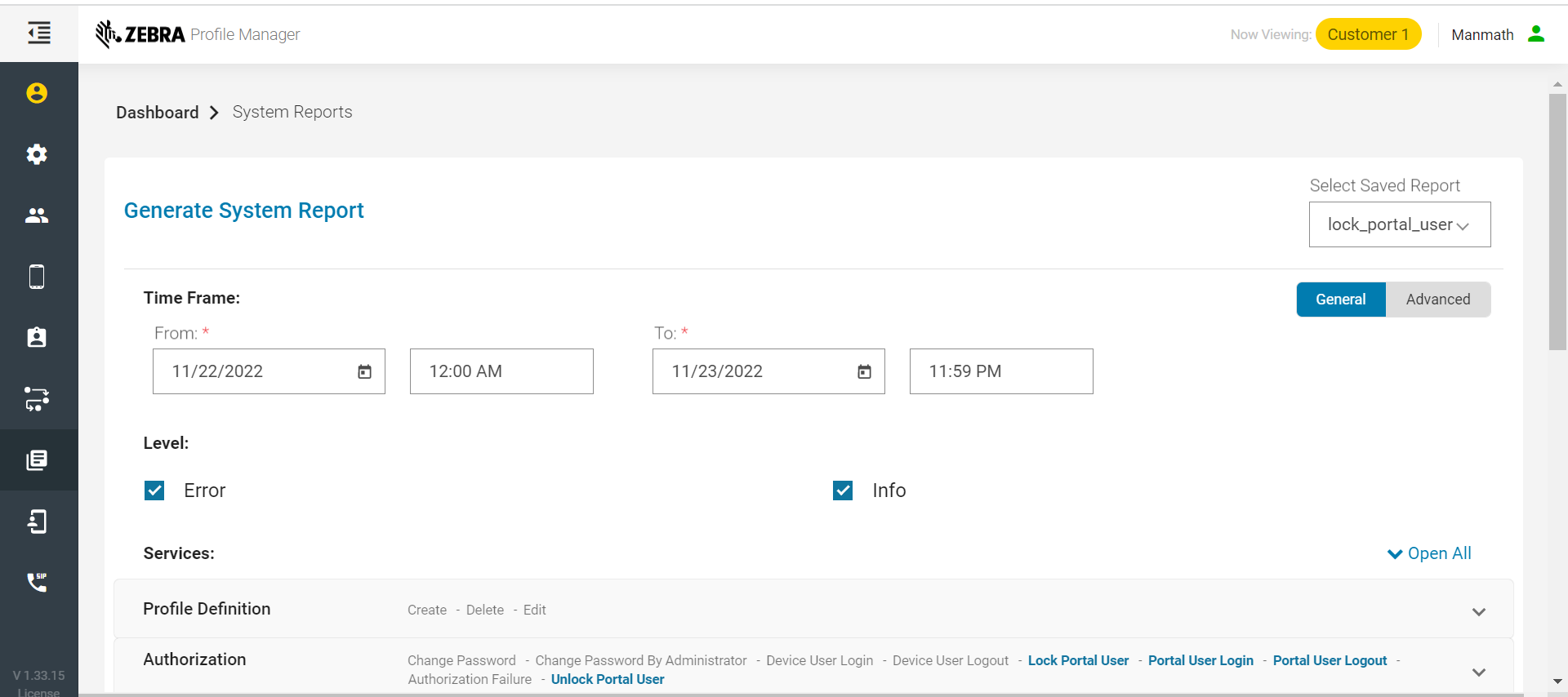The width and height of the screenshot is (1568, 697).
Task: Click Open All to expand services
Action: pyautogui.click(x=1430, y=553)
